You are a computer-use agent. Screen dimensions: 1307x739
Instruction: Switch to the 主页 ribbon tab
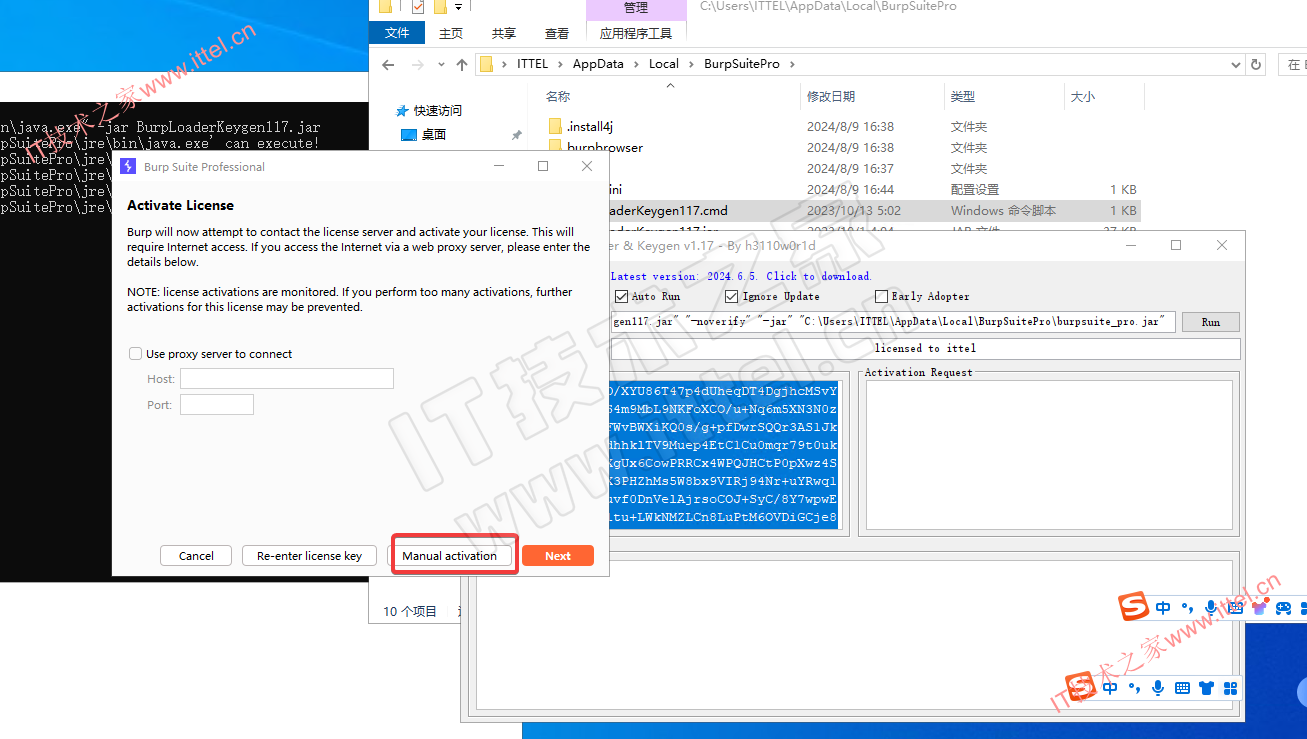(x=451, y=33)
